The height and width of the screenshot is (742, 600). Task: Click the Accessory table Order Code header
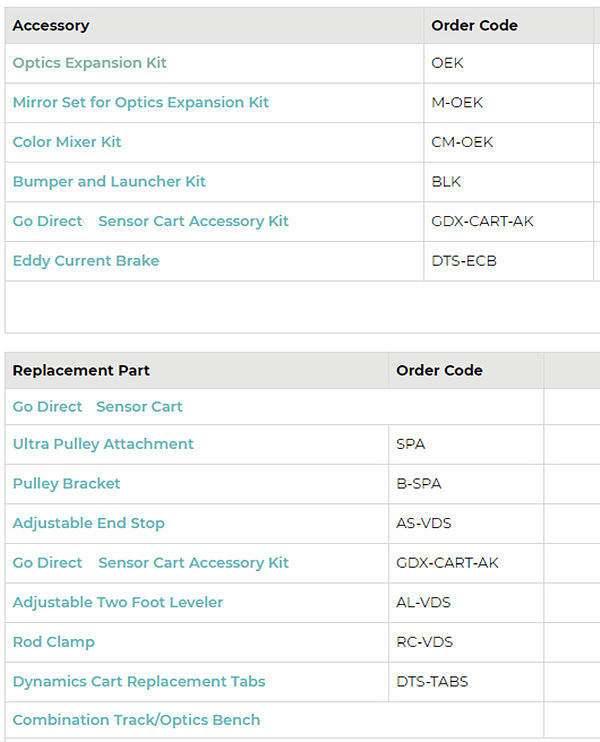(474, 25)
